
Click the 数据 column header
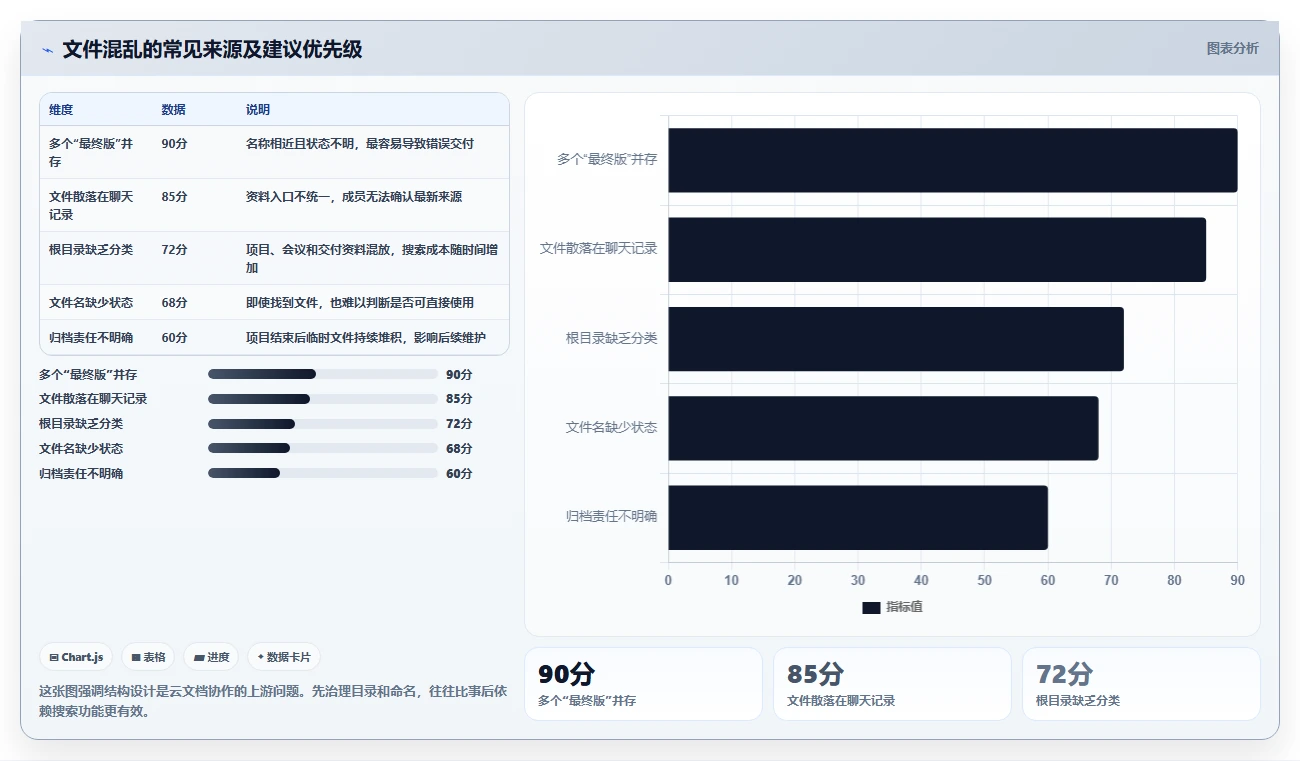pos(173,110)
